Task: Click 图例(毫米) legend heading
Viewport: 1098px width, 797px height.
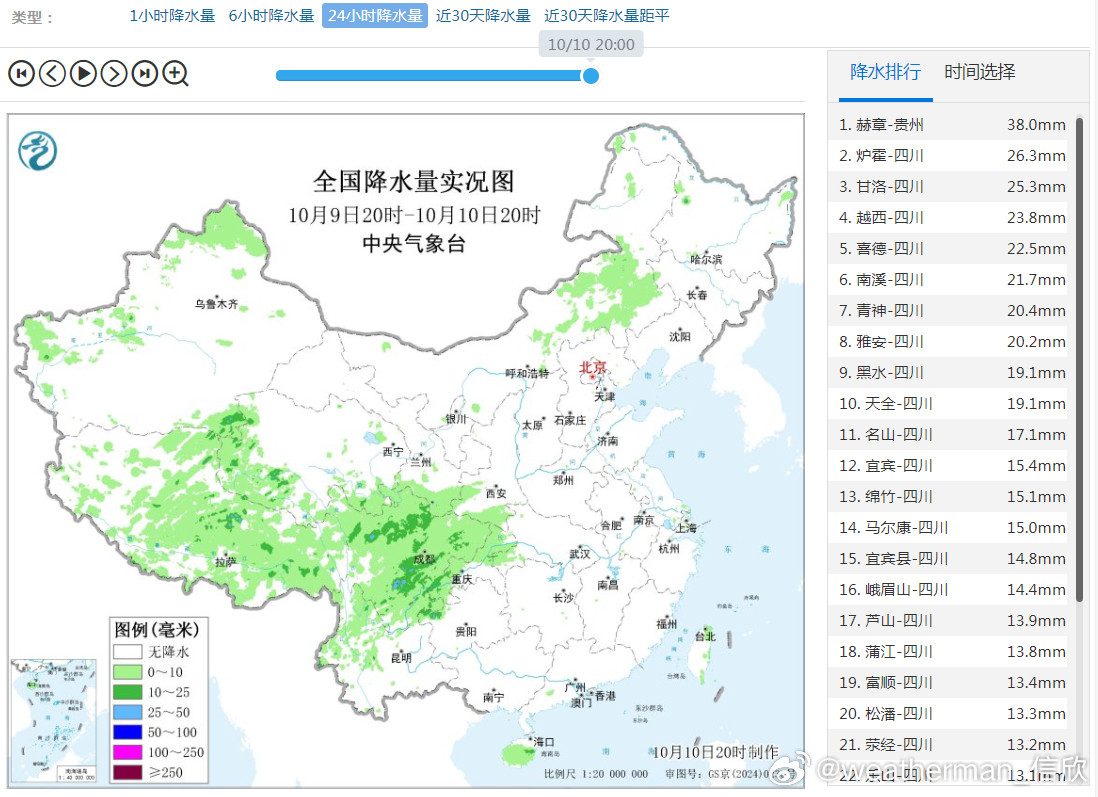Action: tap(157, 629)
